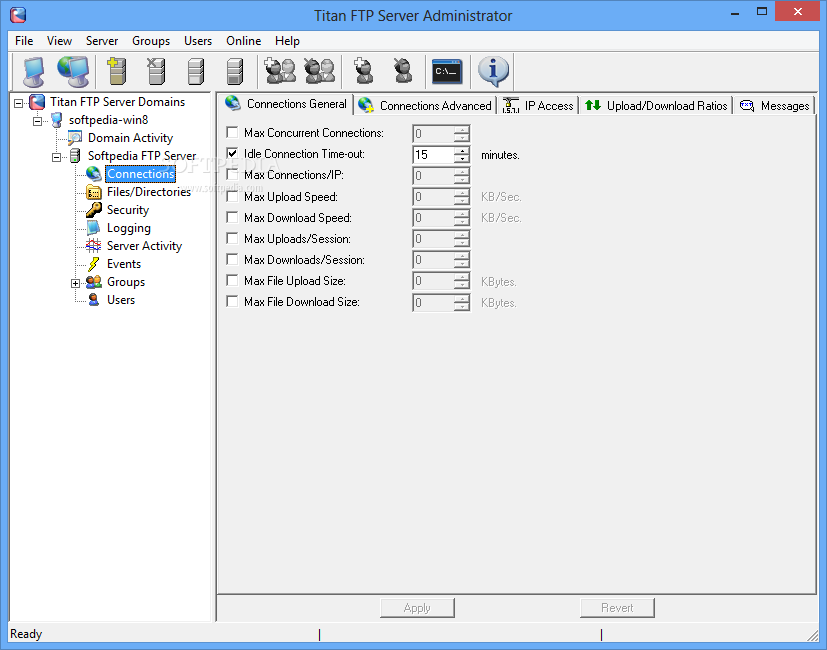Decrease the idle time-out spinner value
The image size is (827, 650).
click(x=462, y=159)
